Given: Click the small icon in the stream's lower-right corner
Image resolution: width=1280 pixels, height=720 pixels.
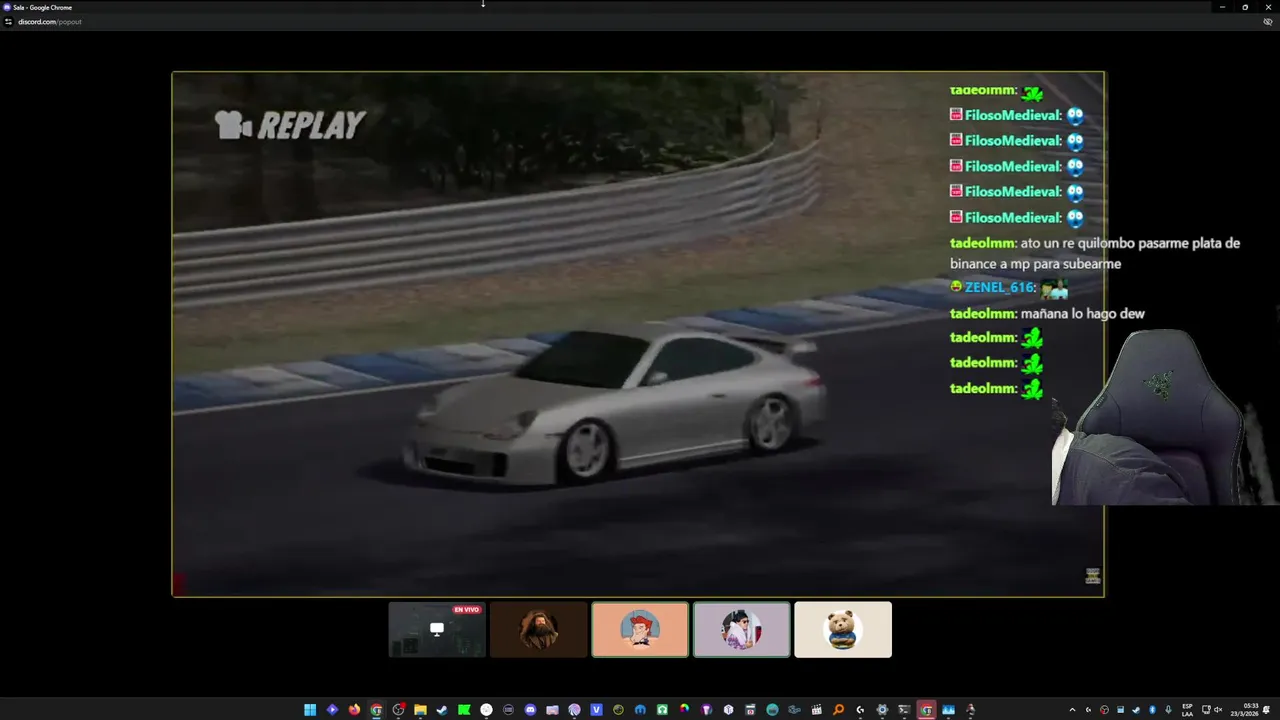Looking at the screenshot, I should tap(1092, 576).
